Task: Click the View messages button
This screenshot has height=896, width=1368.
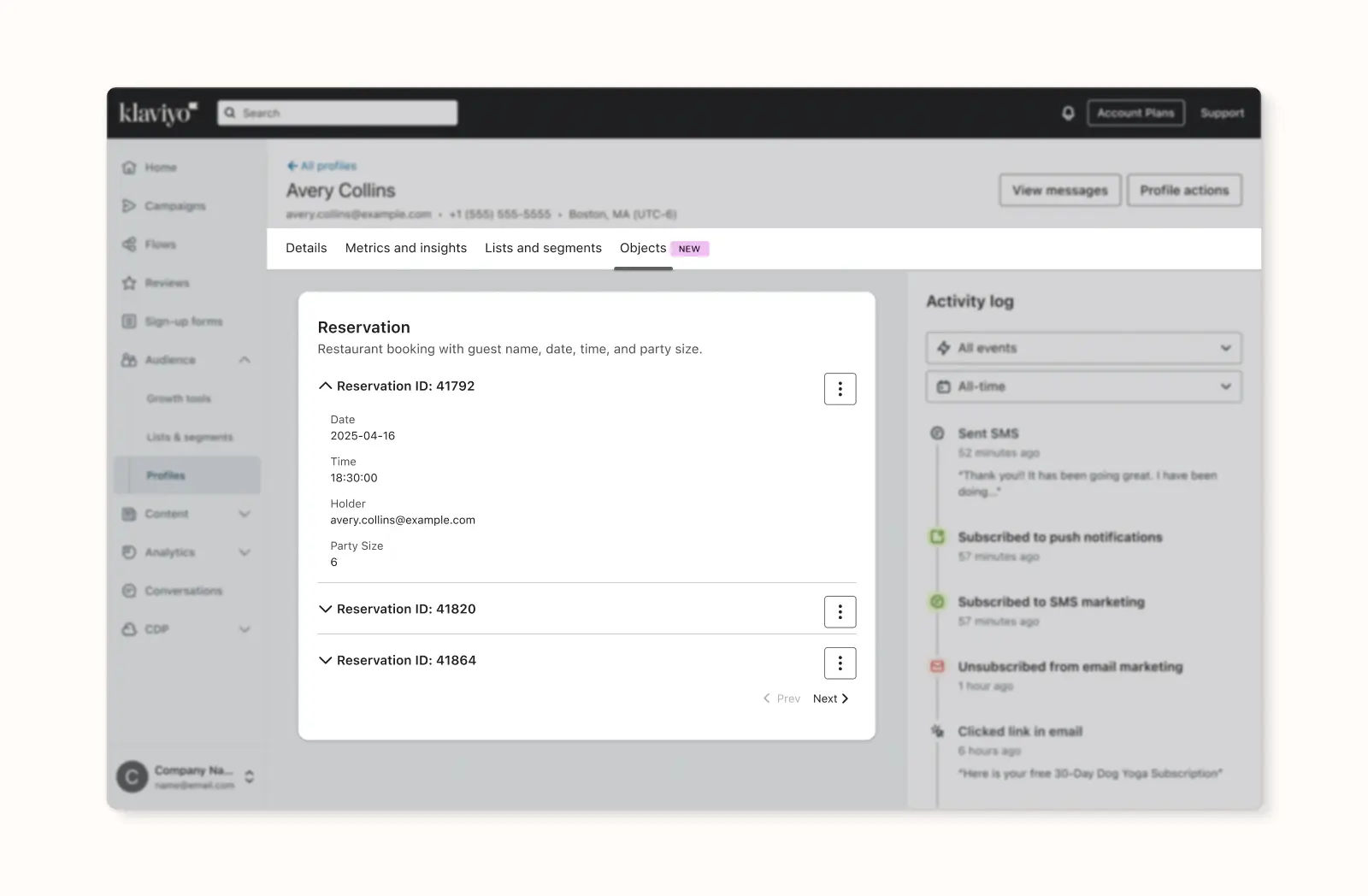Action: pyautogui.click(x=1059, y=191)
